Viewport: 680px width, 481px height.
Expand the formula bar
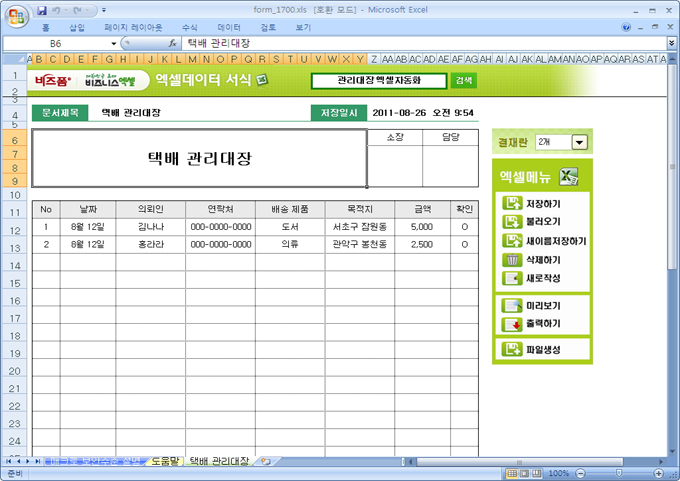(671, 43)
